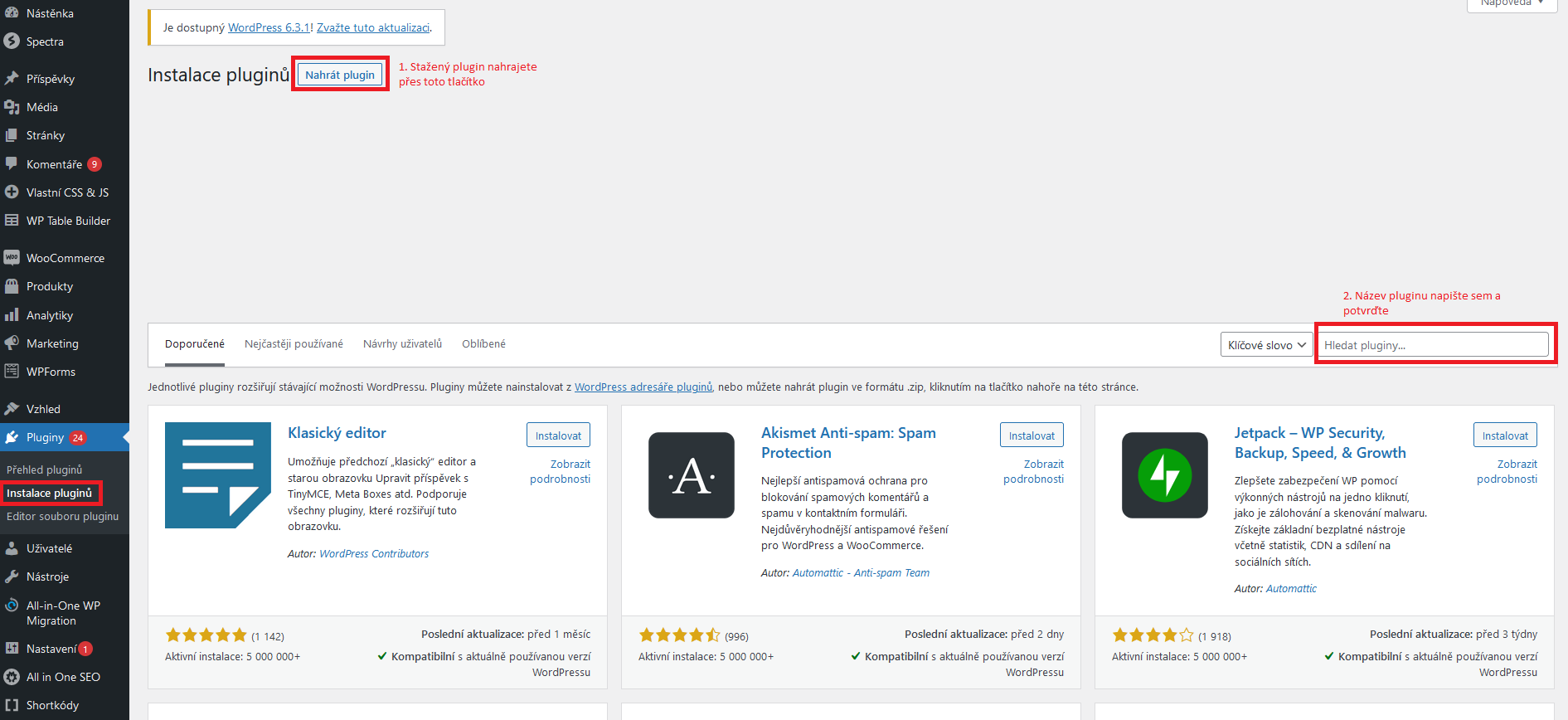Screen dimensions: 1568x720
Task: Click Zvažte tuto aktualizaci link
Action: coord(373,27)
